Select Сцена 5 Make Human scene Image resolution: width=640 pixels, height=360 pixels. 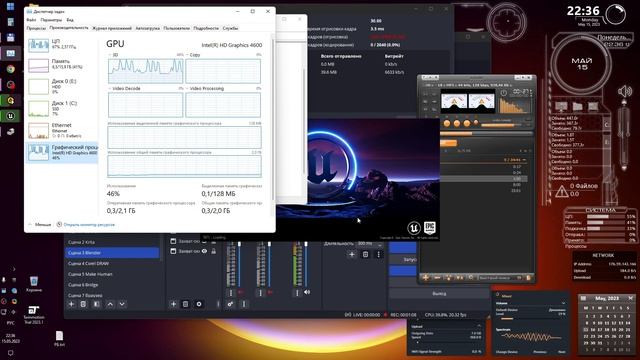tap(112, 274)
